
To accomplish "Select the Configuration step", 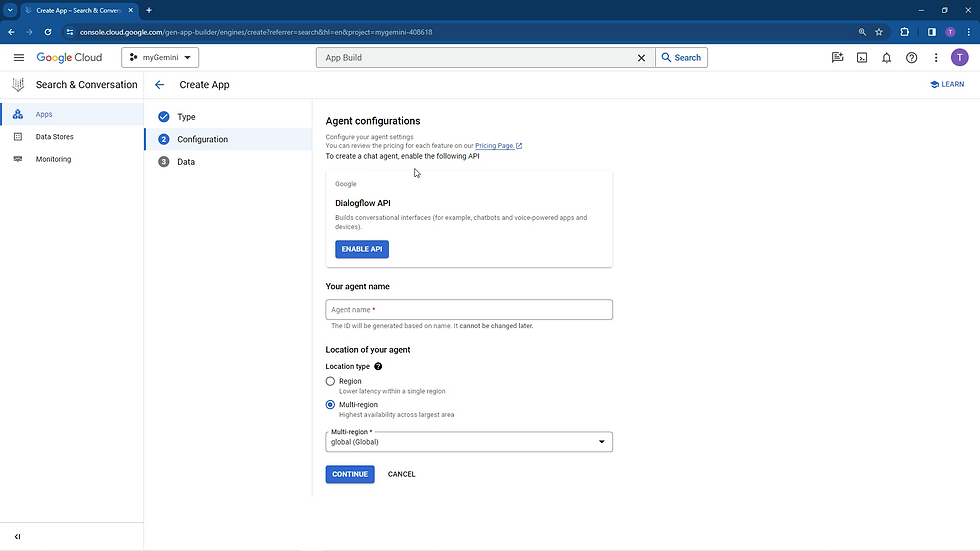I will (x=228, y=139).
